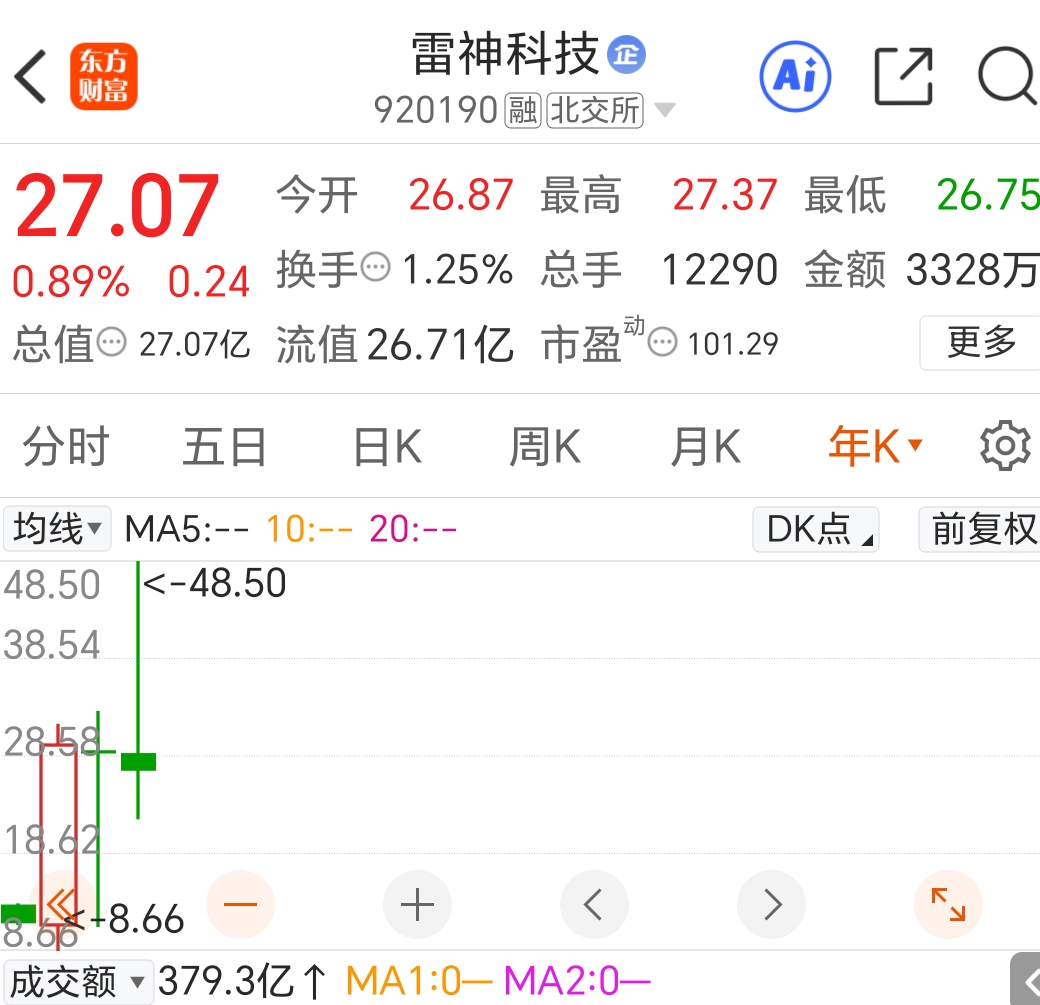Tap the green yearly candlestick at 48.50 high
Screen dimensions: 1040x1005
point(138,690)
